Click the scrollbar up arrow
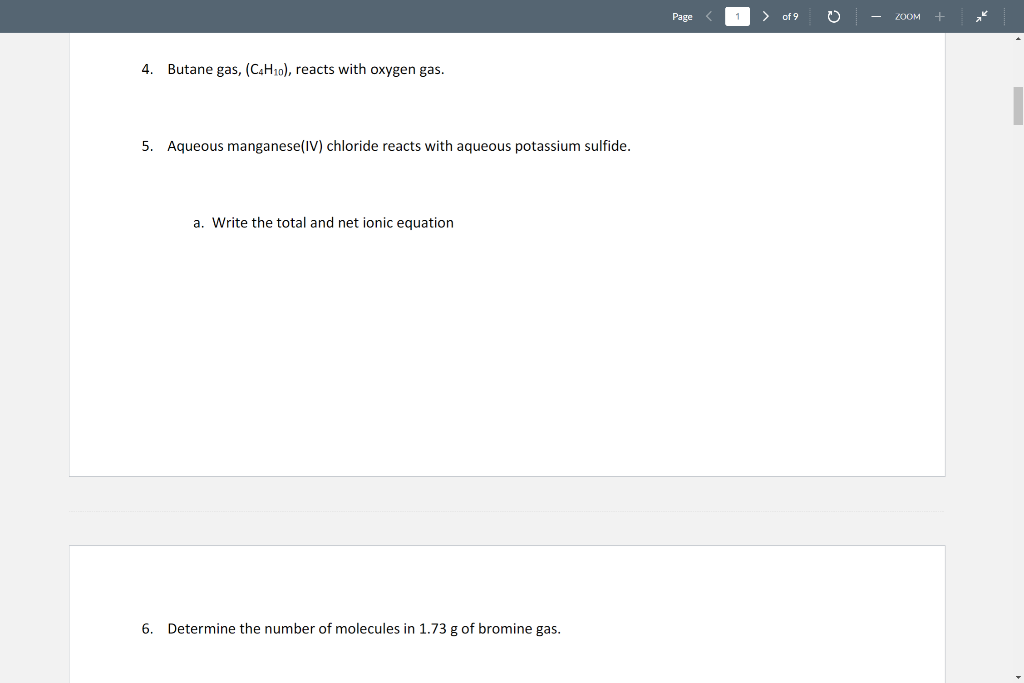 (1017, 39)
